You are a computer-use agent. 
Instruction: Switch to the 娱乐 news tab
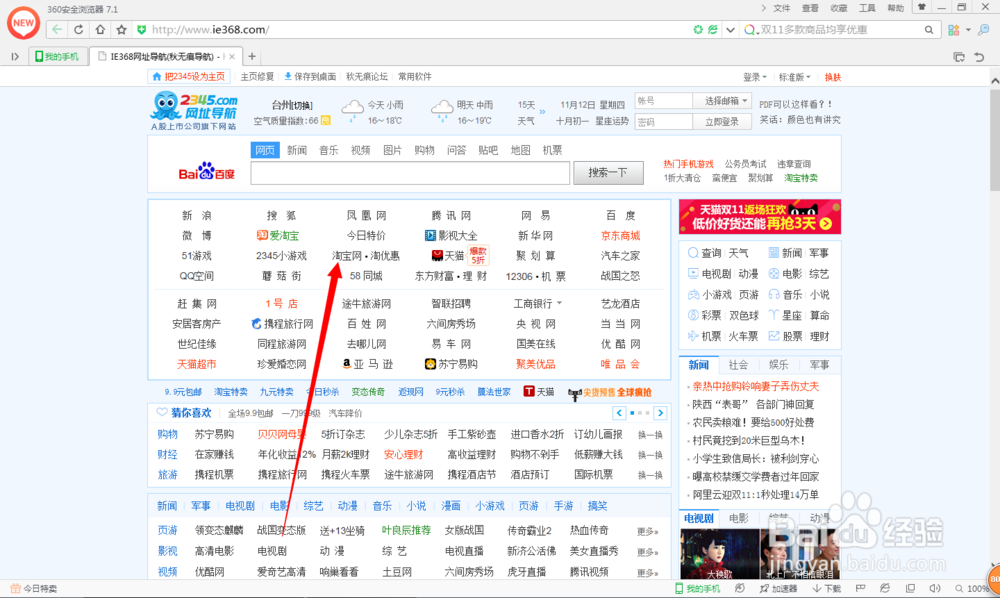pos(778,365)
